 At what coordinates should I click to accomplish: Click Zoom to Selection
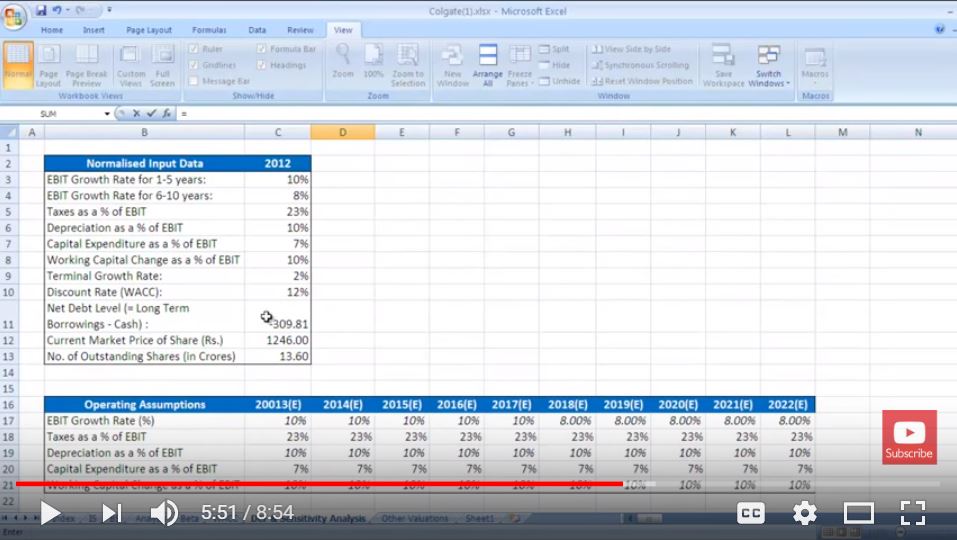tap(408, 65)
